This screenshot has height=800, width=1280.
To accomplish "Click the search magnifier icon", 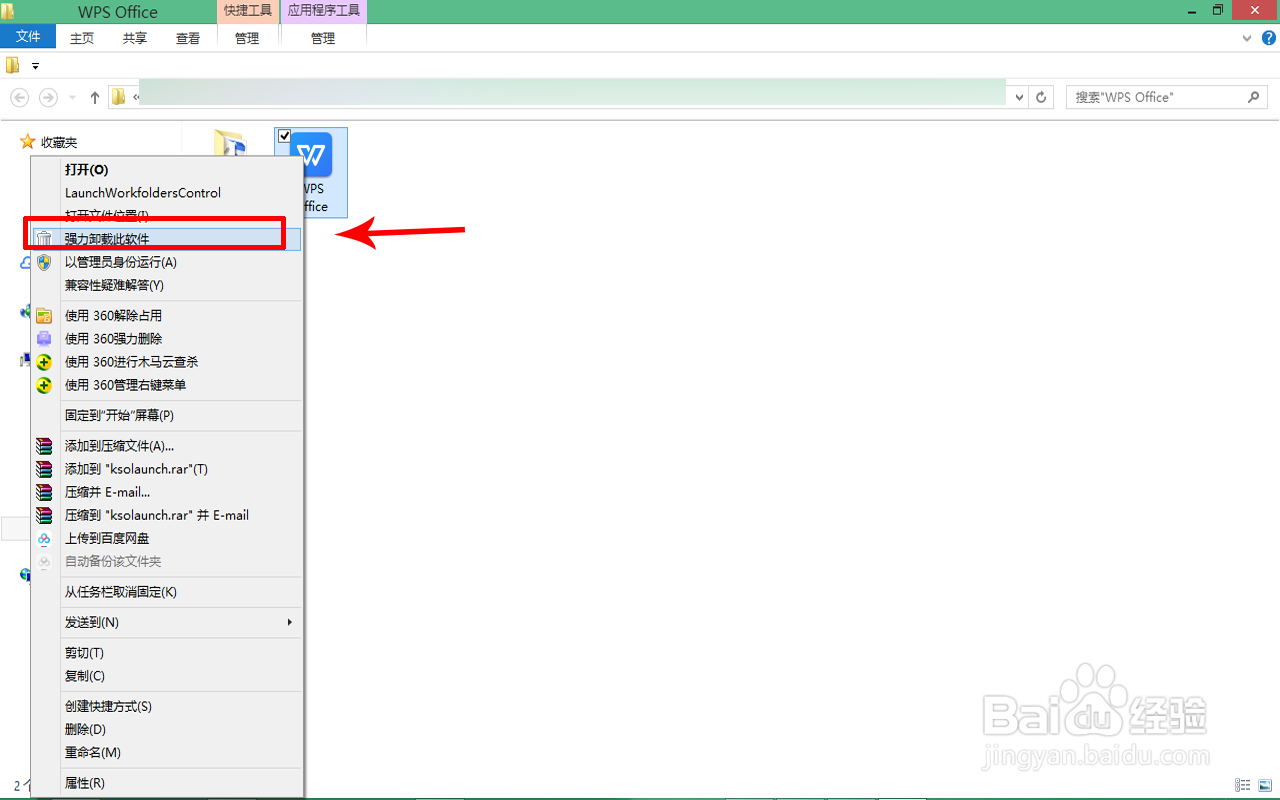I will (1254, 97).
